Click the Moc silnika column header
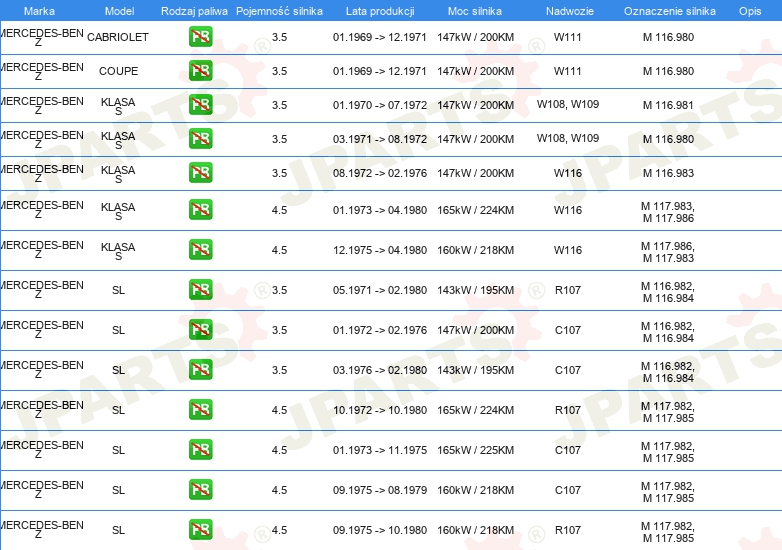The image size is (782, 550). coord(475,11)
